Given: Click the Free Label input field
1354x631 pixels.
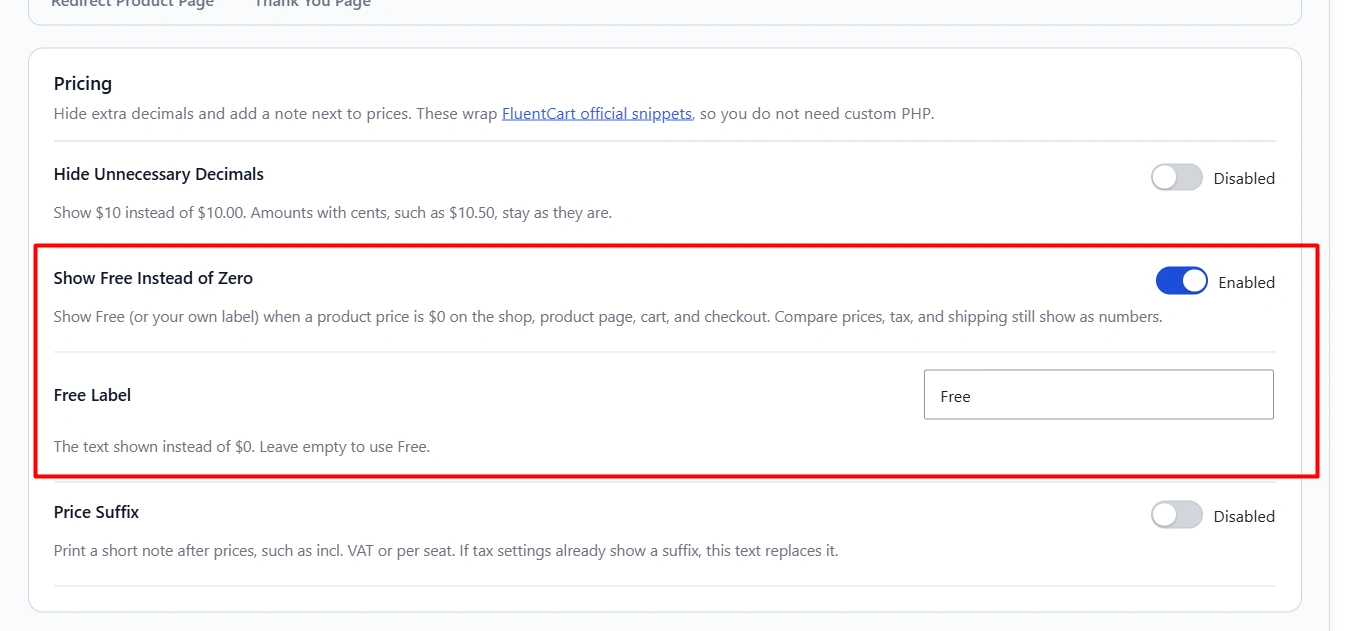Looking at the screenshot, I should tap(1098, 395).
